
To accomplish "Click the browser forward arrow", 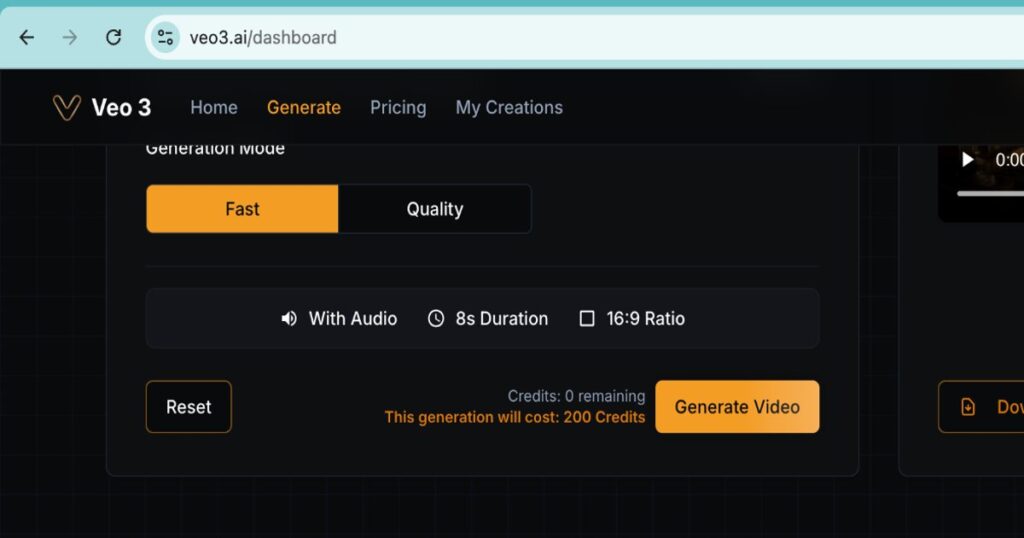I will (69, 38).
